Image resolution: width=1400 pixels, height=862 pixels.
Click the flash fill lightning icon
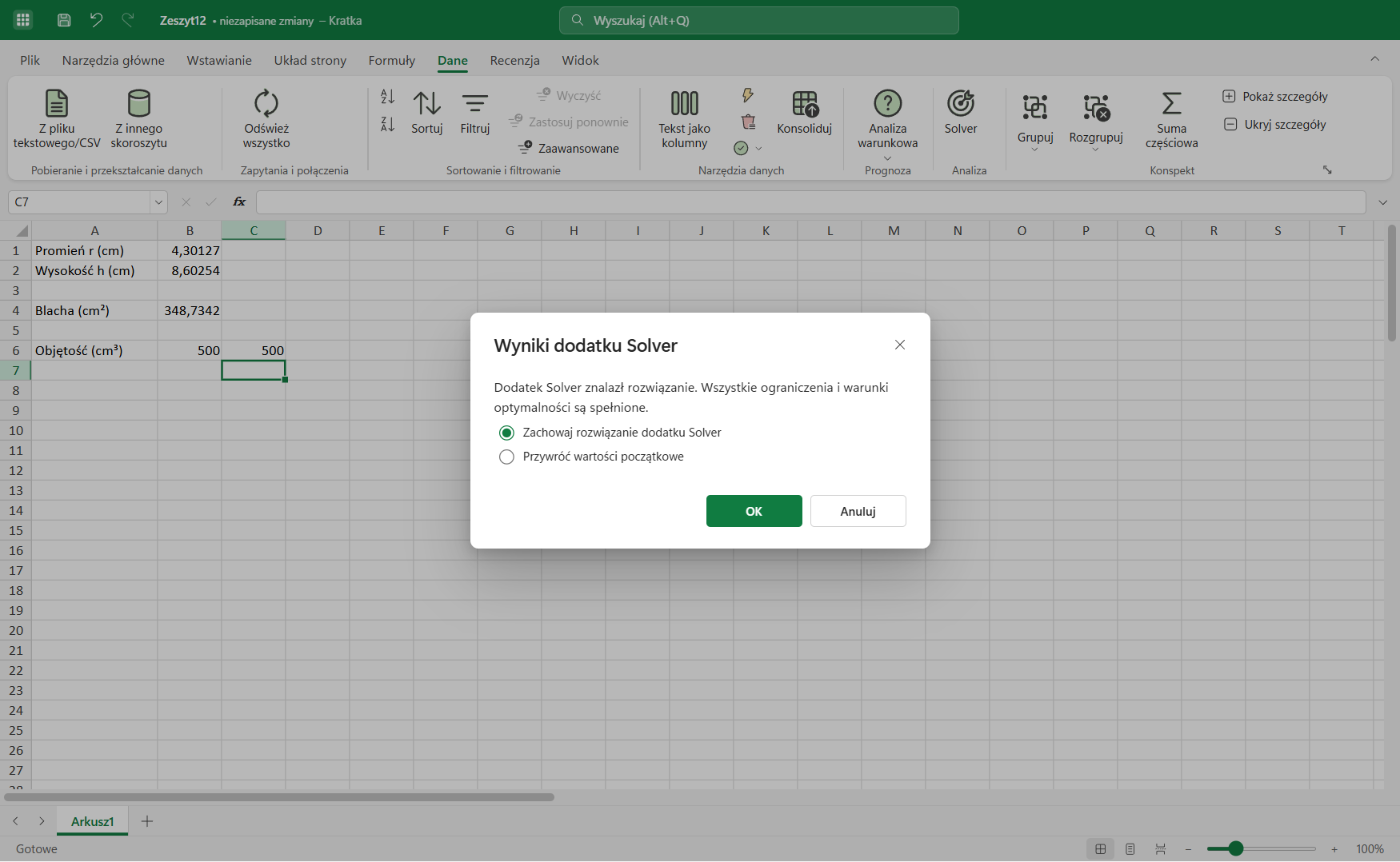748,96
